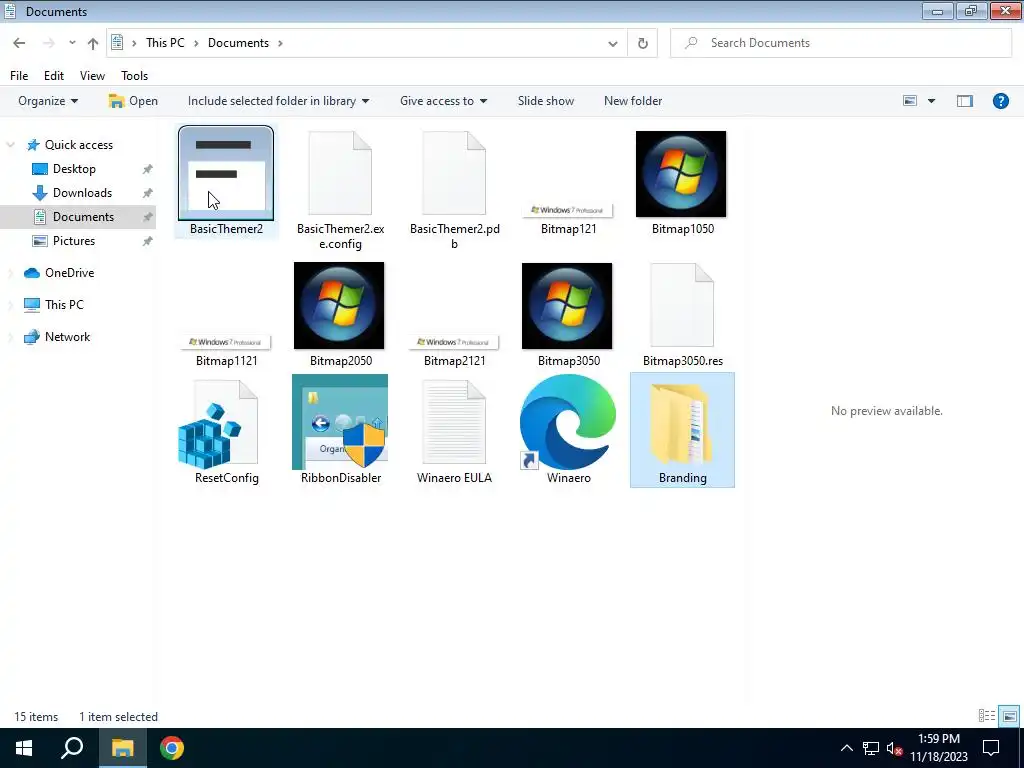Screen dimensions: 1024x768
Task: Select the Bitmap2121 image
Action: click(455, 350)
